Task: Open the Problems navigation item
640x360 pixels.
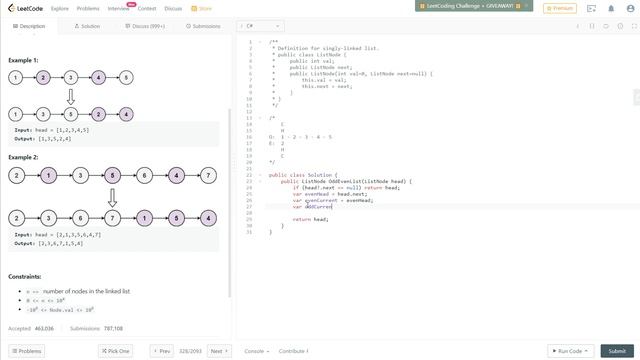Action: click(x=88, y=9)
